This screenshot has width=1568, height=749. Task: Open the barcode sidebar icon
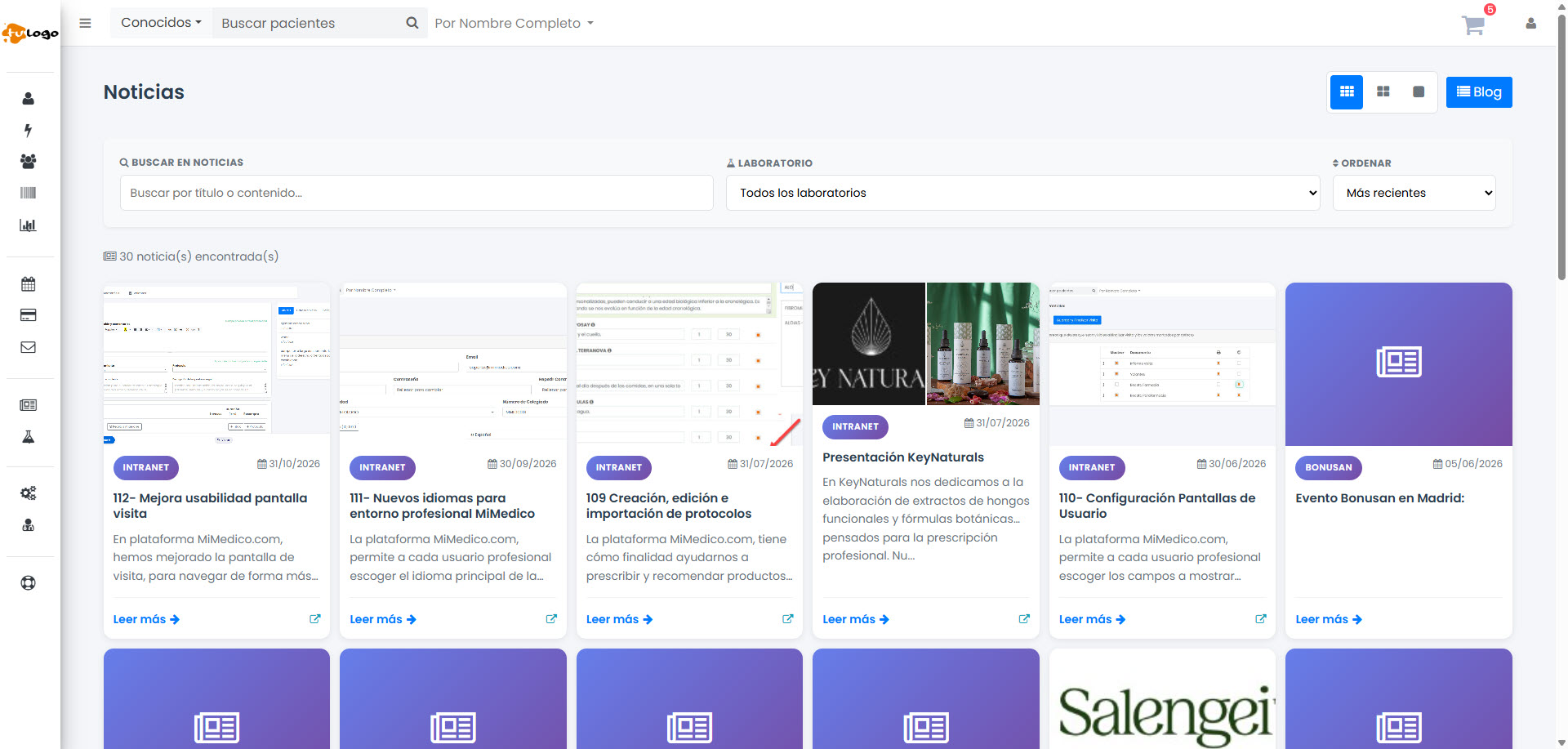29,193
